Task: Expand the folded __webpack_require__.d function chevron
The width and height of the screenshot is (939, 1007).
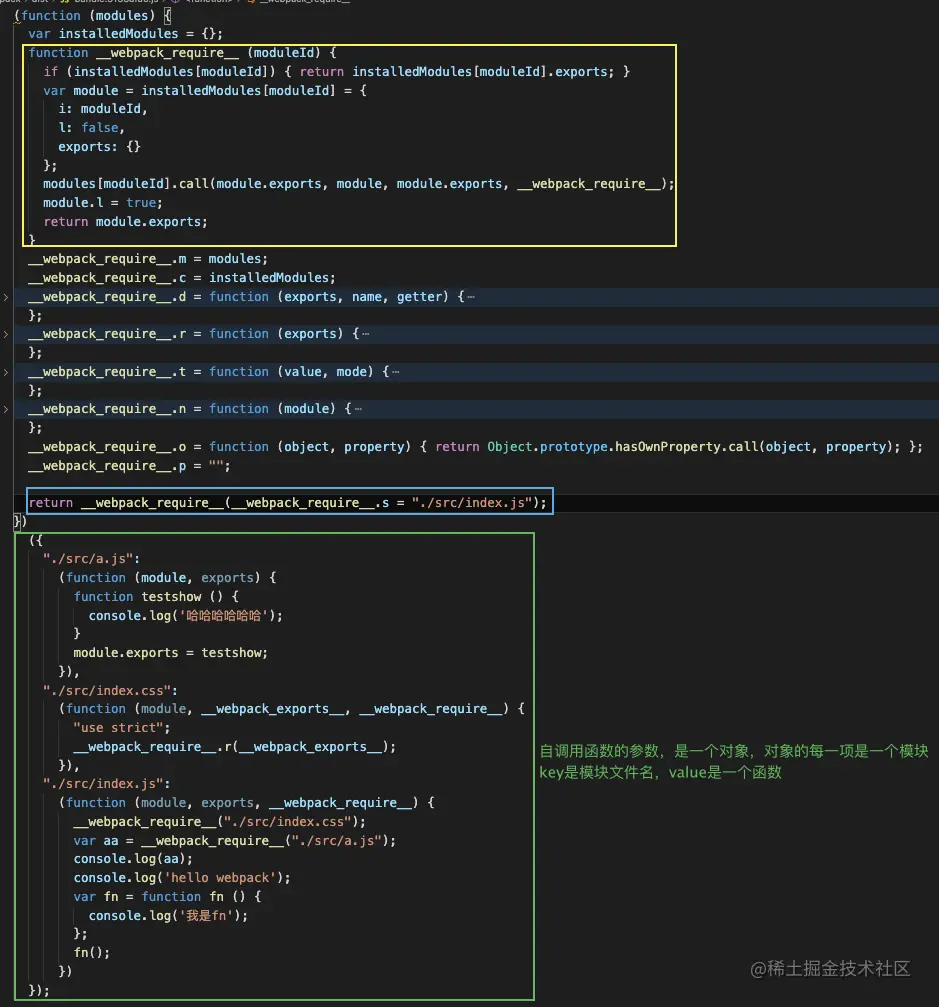Action: point(6,297)
